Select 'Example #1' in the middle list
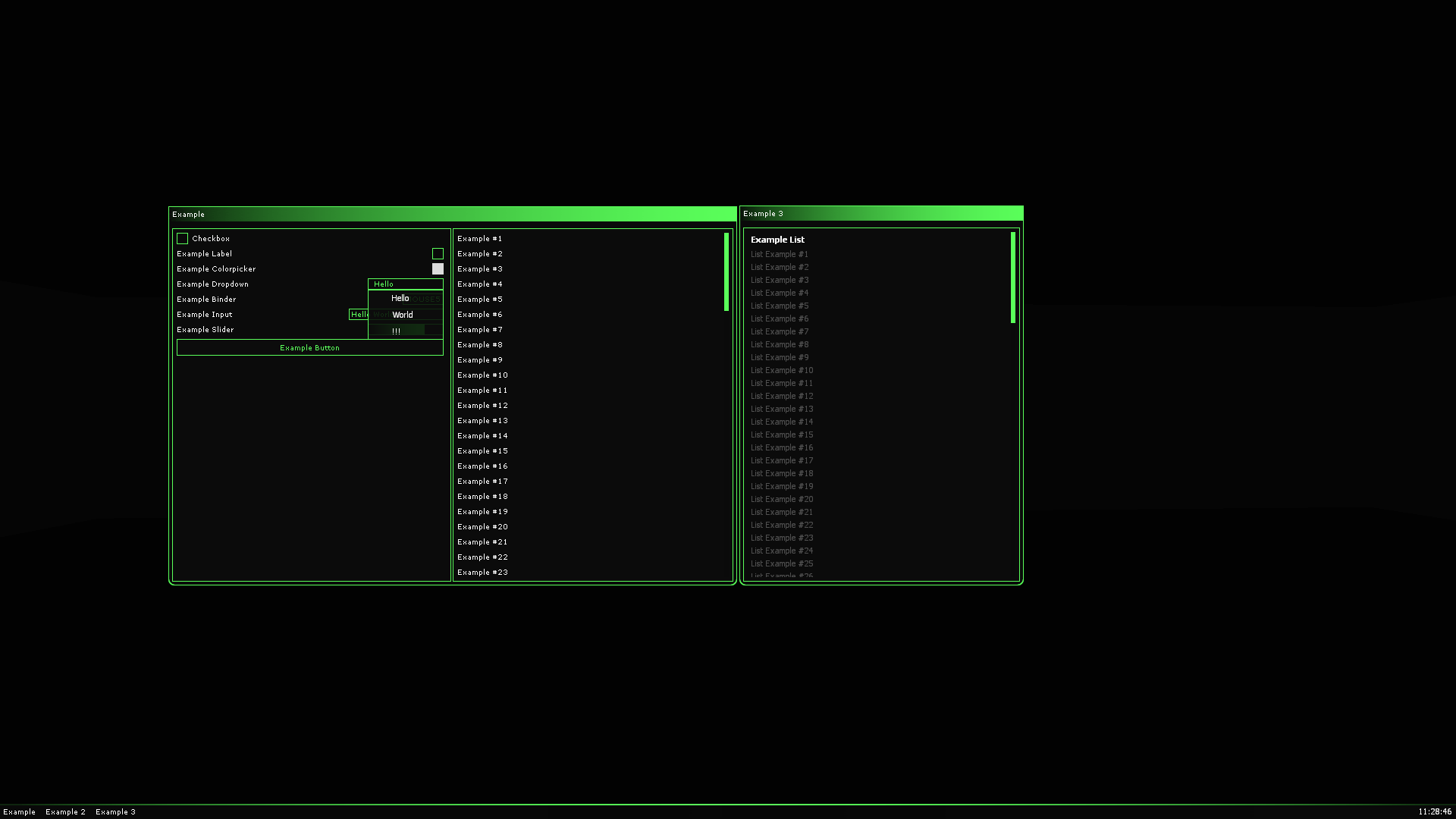The height and width of the screenshot is (819, 1456). [x=480, y=238]
